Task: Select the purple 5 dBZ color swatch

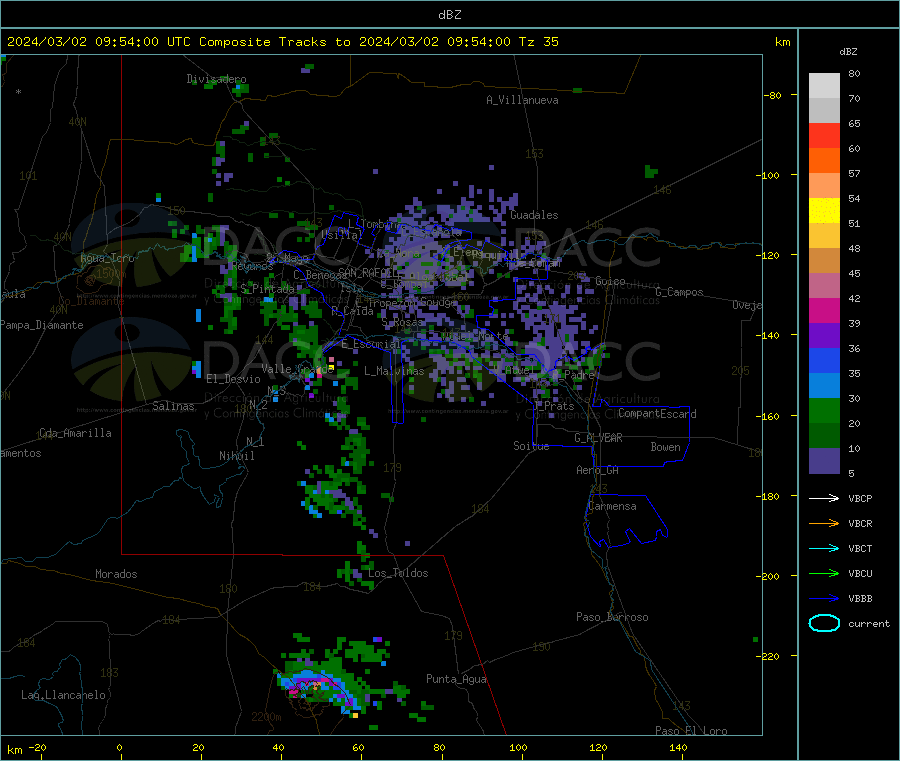Action: pos(824,461)
